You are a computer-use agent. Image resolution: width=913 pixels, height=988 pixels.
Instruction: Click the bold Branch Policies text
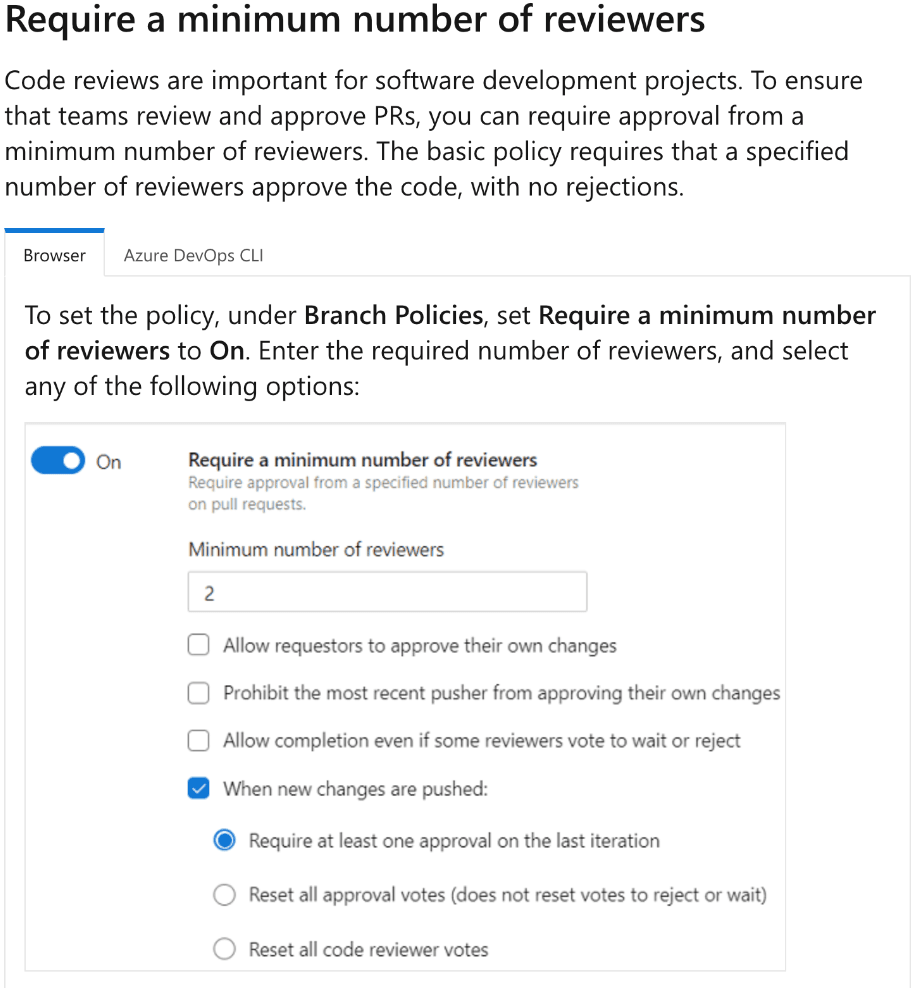point(393,316)
